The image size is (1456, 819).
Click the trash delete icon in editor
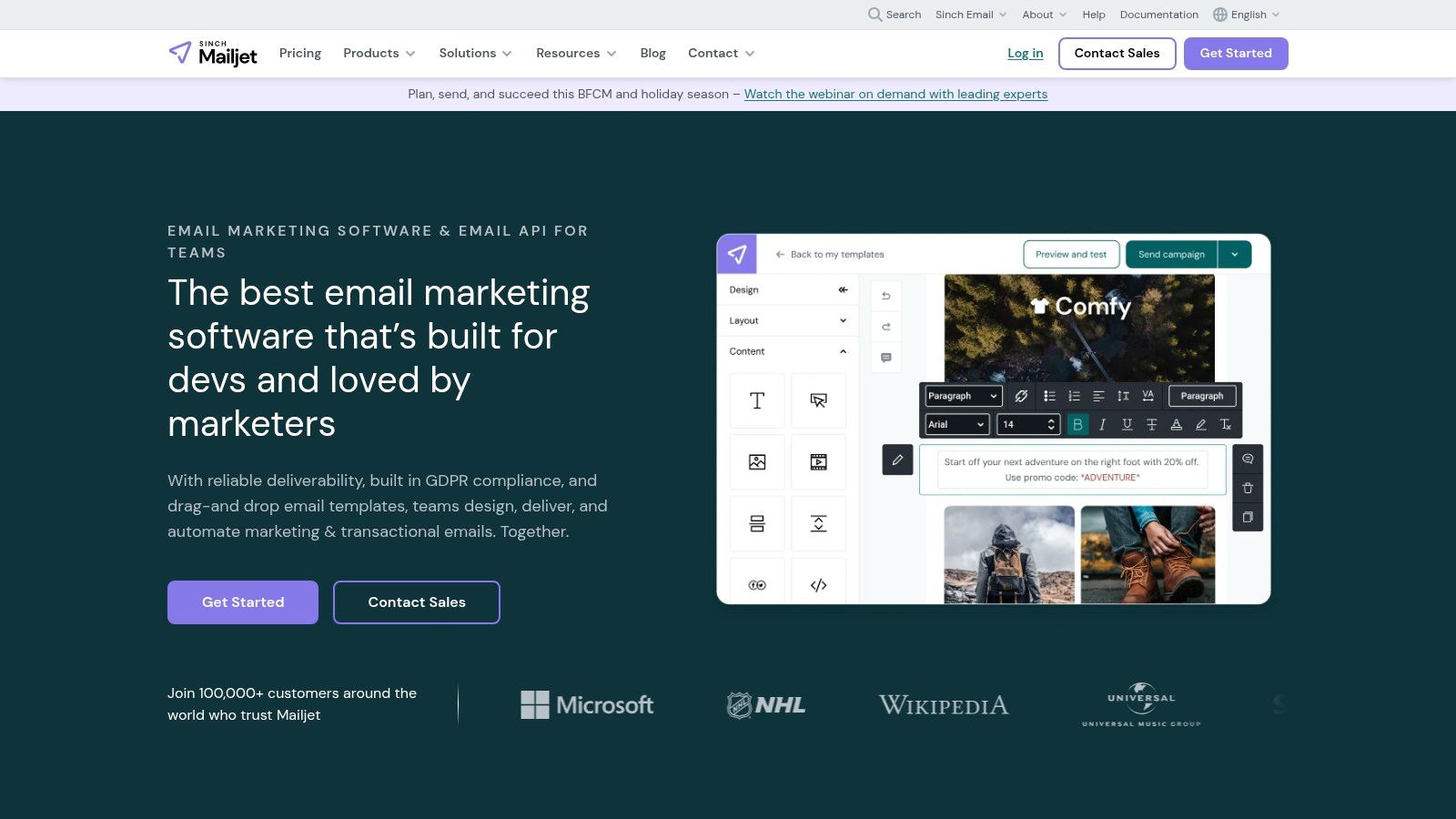click(1248, 488)
